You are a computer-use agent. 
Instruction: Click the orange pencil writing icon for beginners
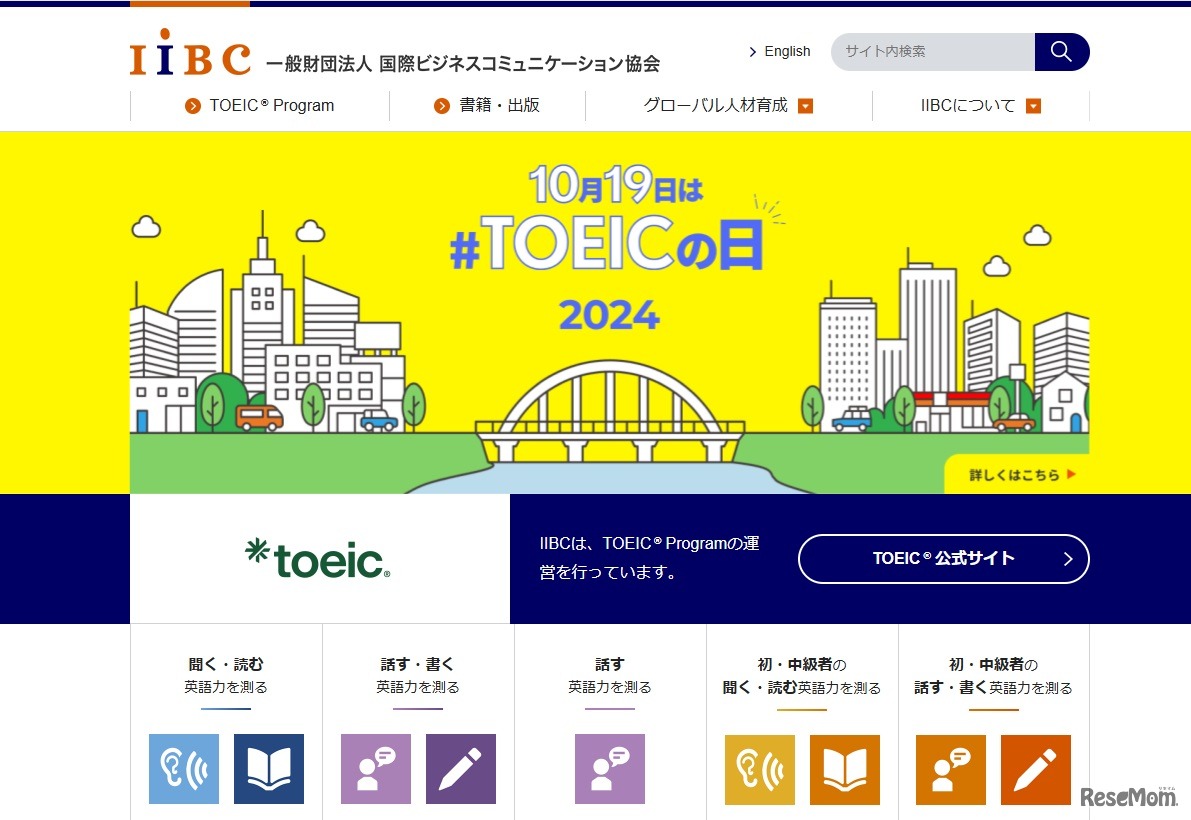pos(1035,769)
